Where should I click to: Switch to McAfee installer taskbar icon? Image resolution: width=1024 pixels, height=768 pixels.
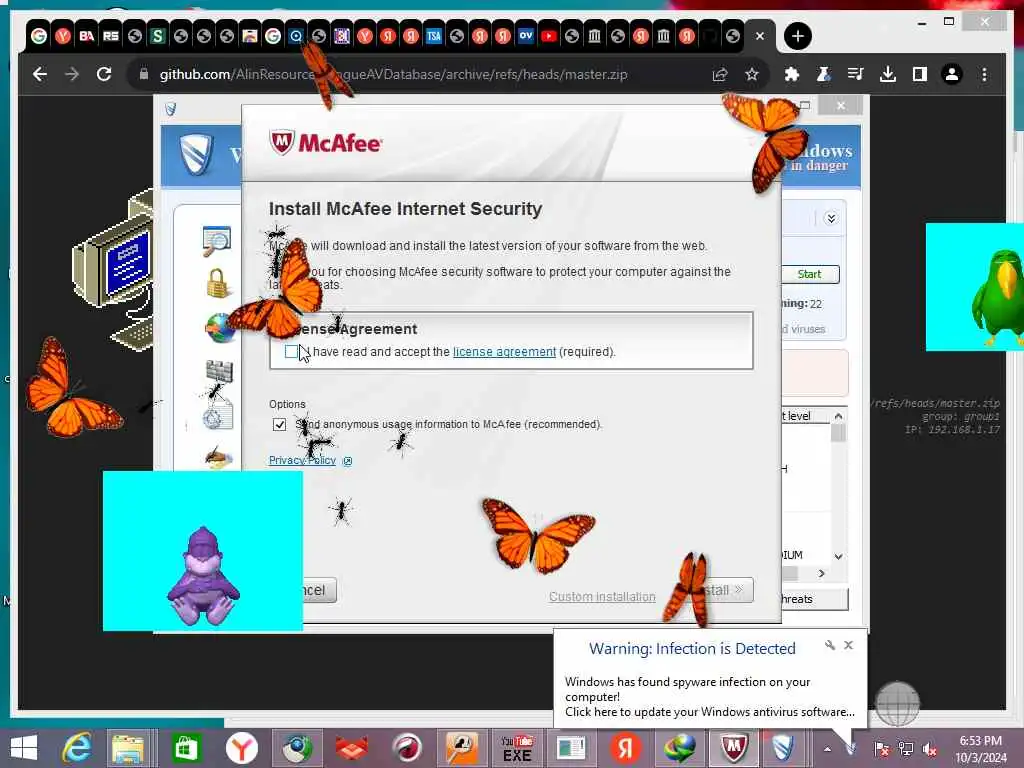point(734,748)
